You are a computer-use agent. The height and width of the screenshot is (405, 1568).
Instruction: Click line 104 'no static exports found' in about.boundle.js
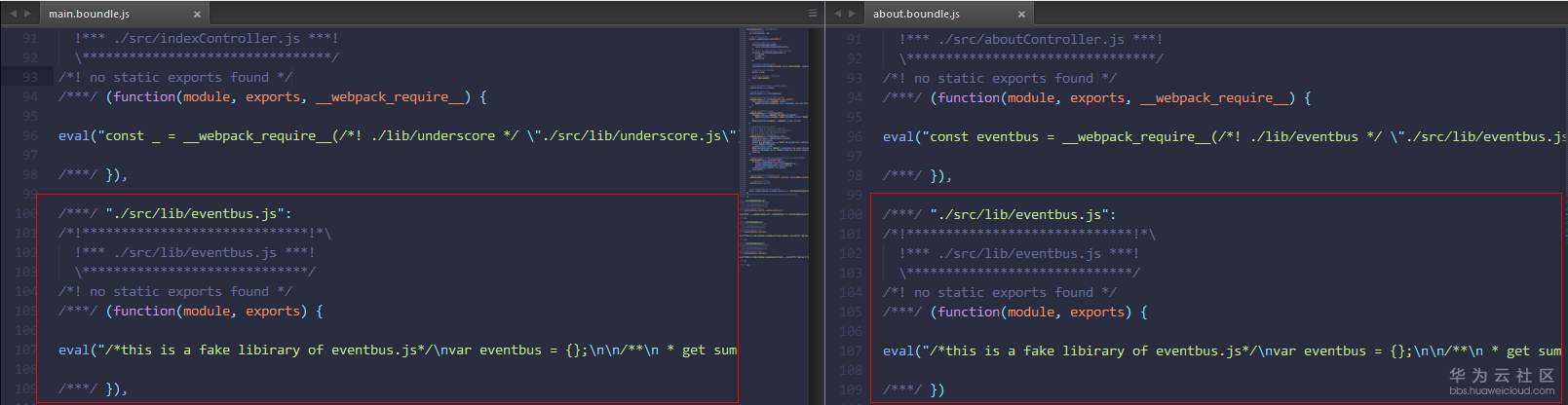pos(1000,292)
